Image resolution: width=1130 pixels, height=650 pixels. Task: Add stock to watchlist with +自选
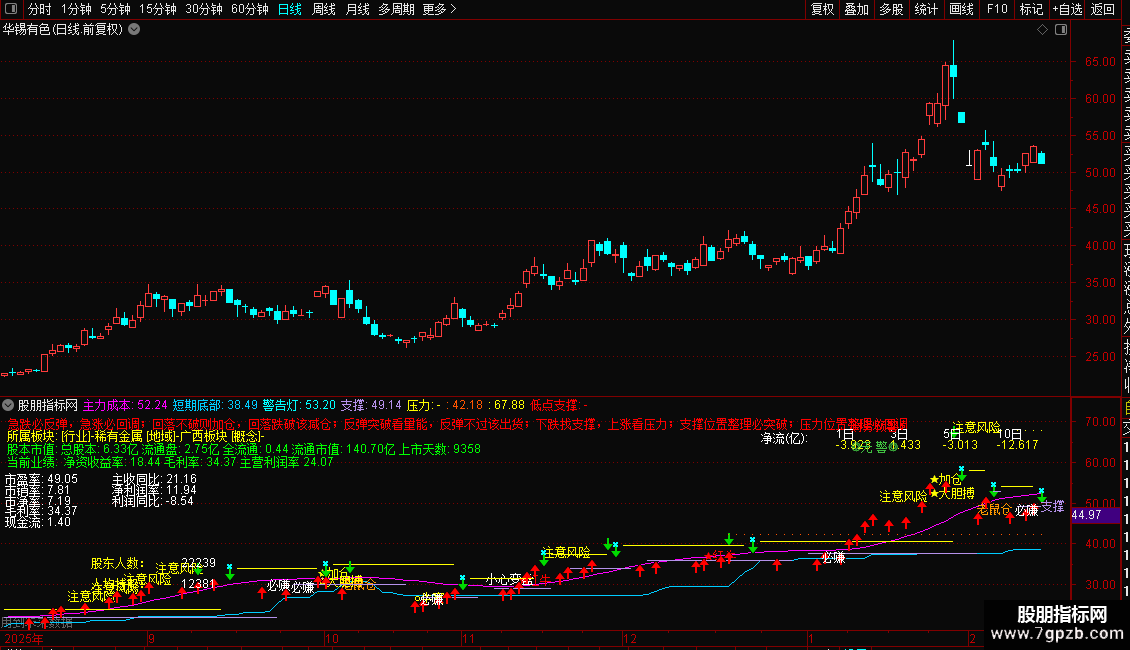[1067, 9]
